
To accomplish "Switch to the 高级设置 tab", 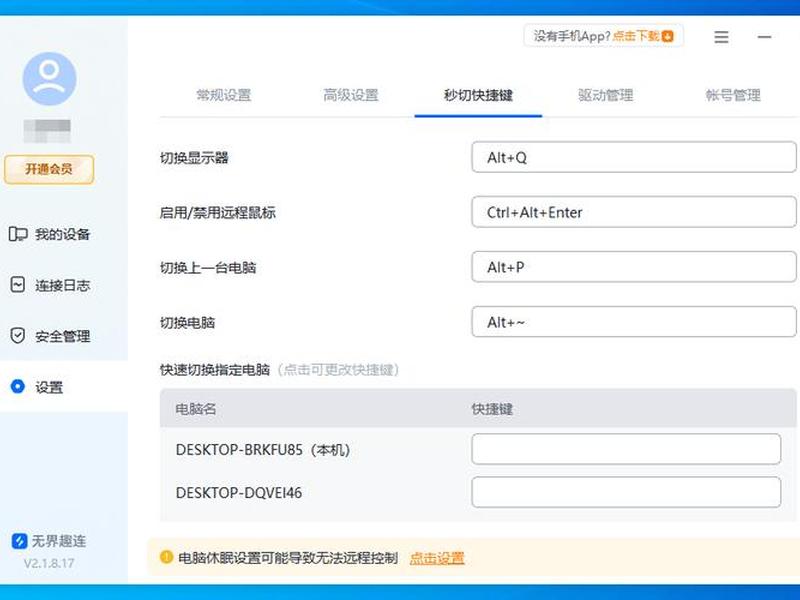I will (351, 95).
